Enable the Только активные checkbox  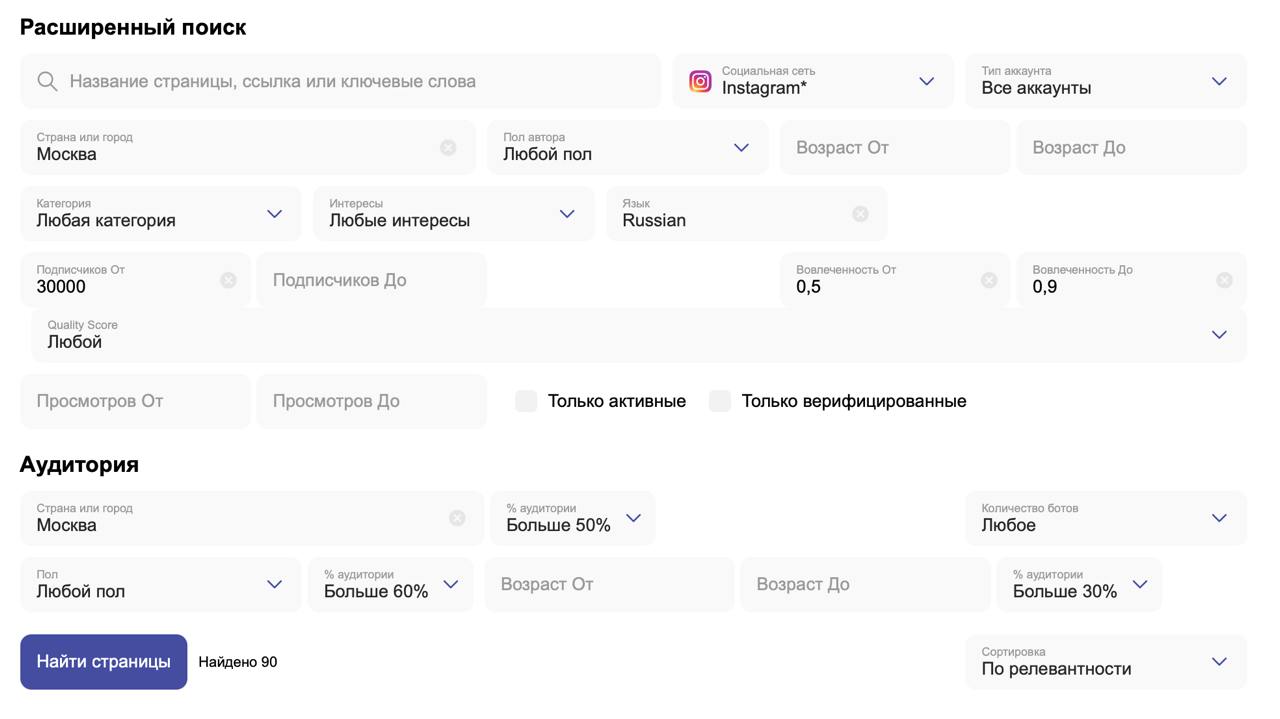pyautogui.click(x=526, y=401)
